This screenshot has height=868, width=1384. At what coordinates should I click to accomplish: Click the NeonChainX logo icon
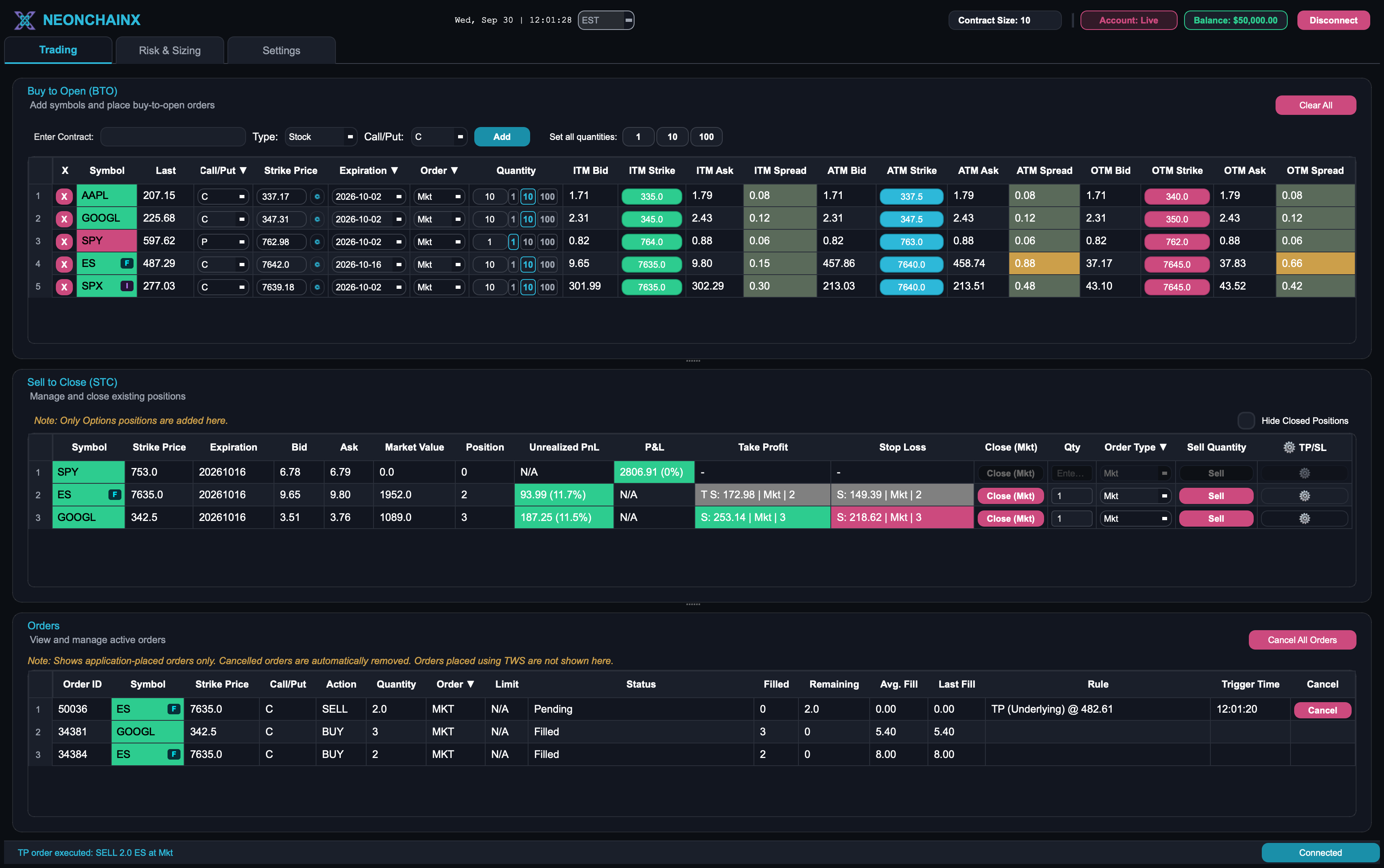(25, 20)
